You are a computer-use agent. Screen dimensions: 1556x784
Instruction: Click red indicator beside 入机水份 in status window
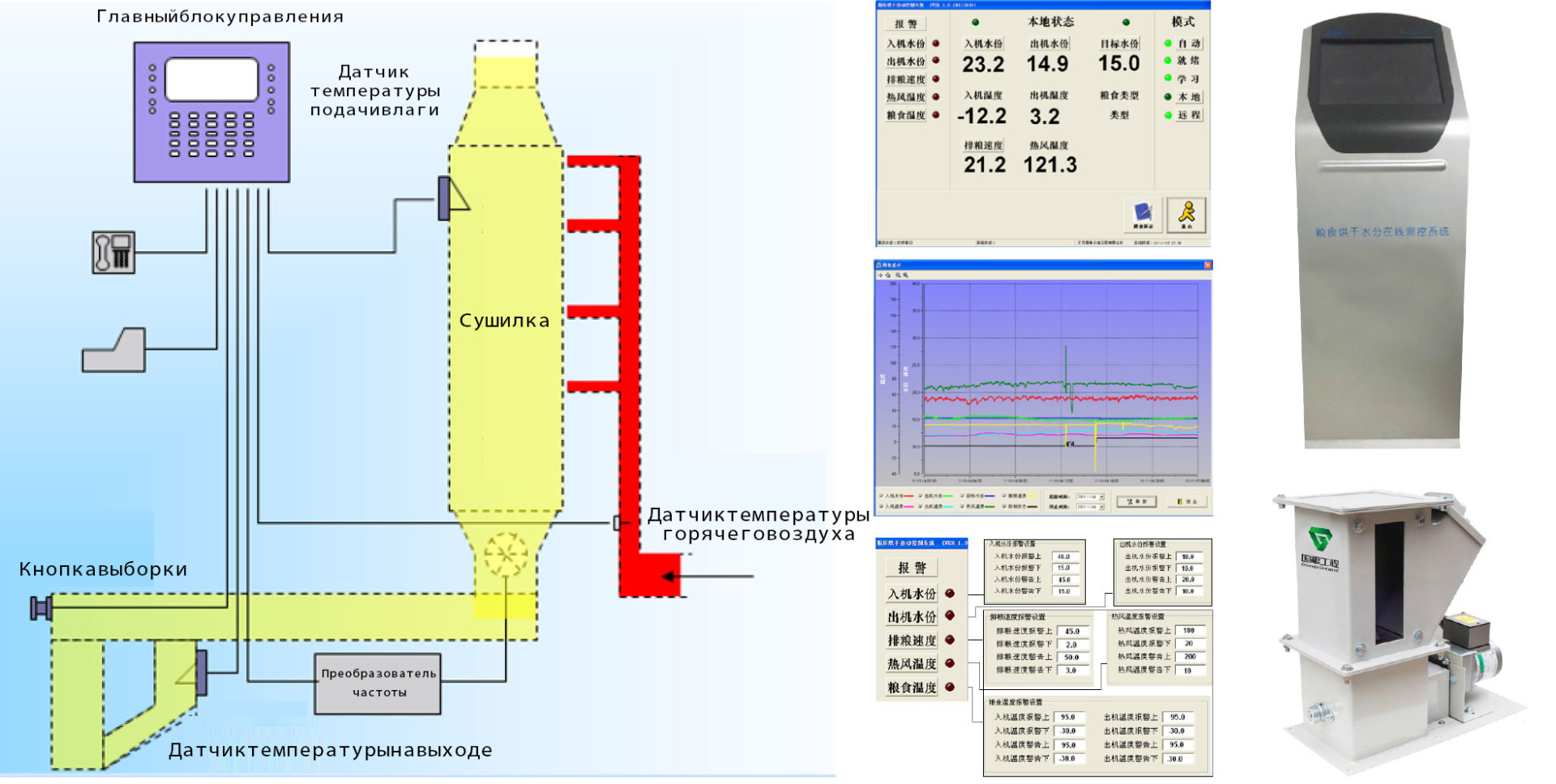[936, 44]
